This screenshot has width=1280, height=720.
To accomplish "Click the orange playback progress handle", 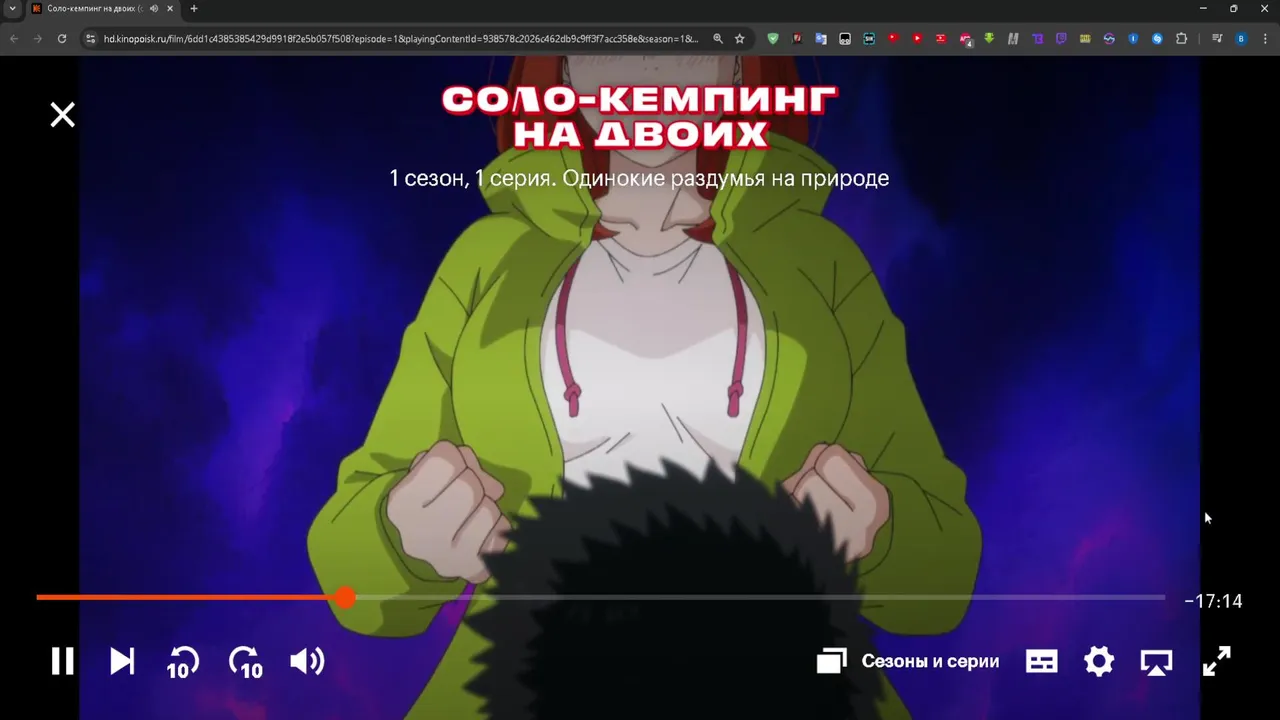I will click(345, 597).
